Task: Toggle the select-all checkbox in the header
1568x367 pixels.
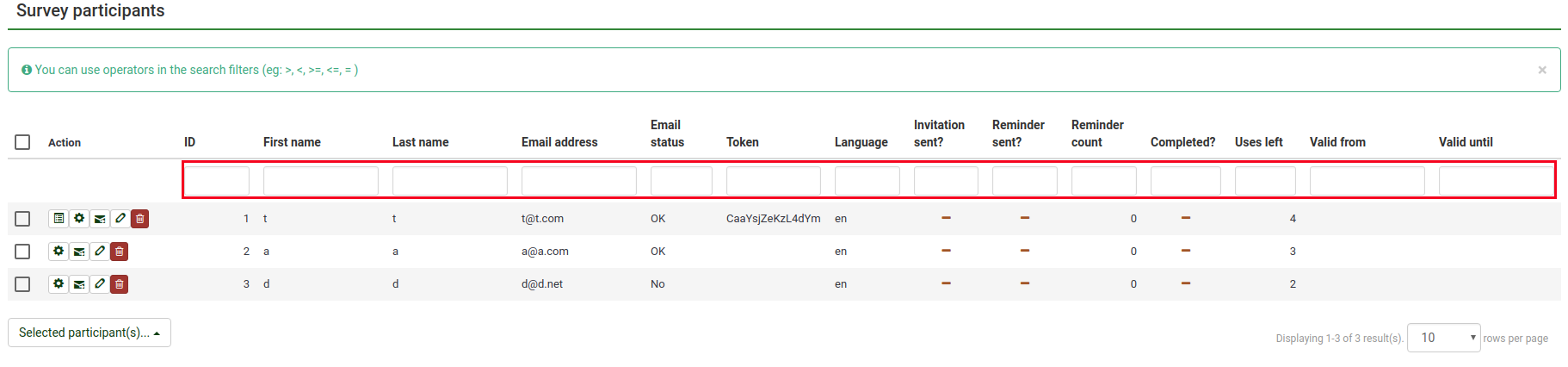Action: tap(22, 142)
